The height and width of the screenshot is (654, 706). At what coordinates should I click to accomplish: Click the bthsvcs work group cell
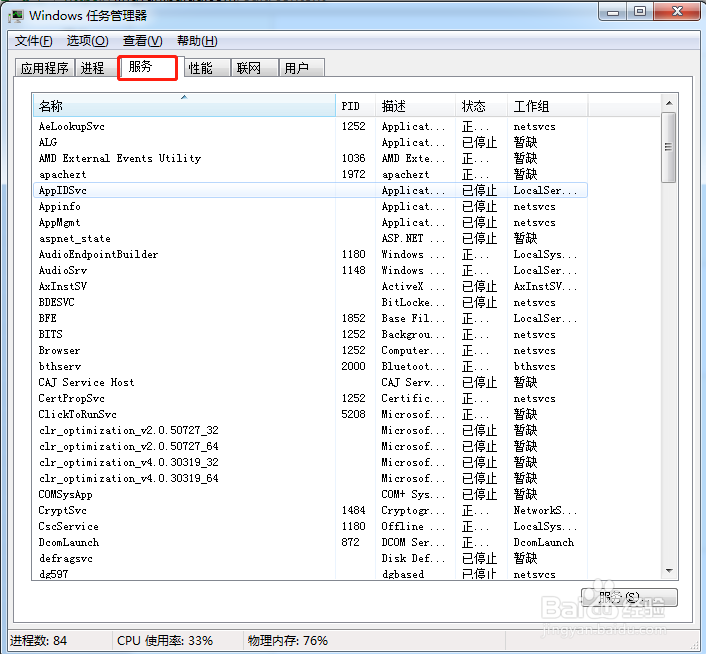[534, 366]
